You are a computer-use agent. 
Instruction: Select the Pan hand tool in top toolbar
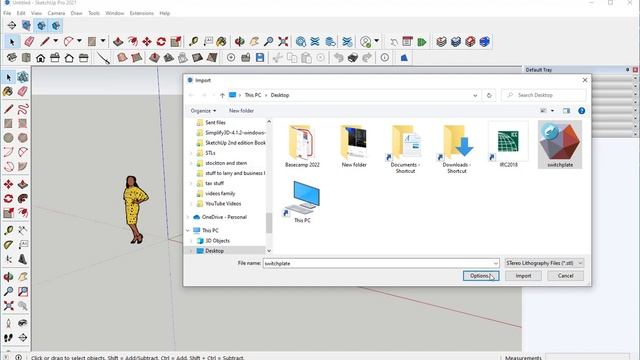coord(254,42)
